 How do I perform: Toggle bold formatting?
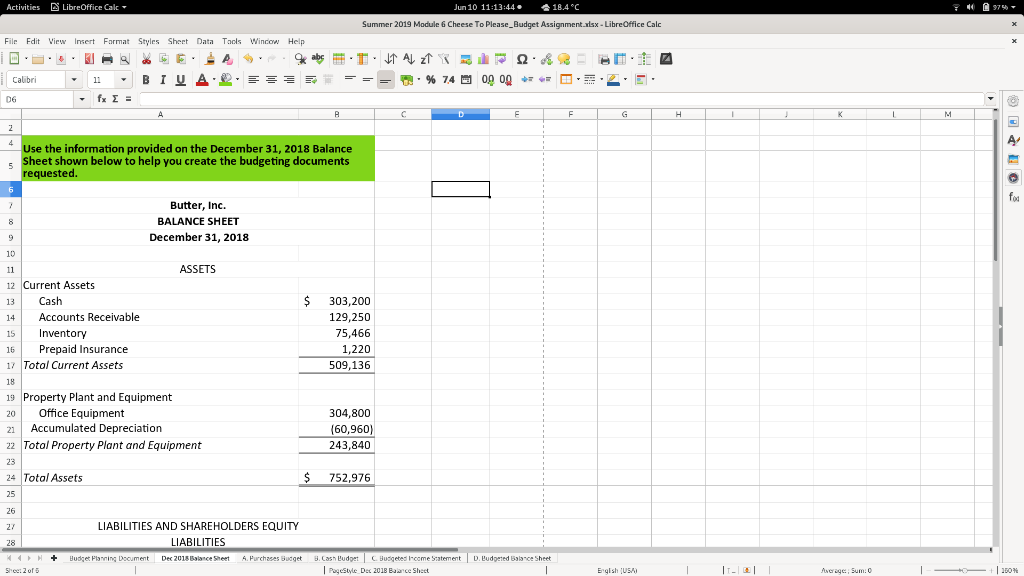[x=148, y=80]
